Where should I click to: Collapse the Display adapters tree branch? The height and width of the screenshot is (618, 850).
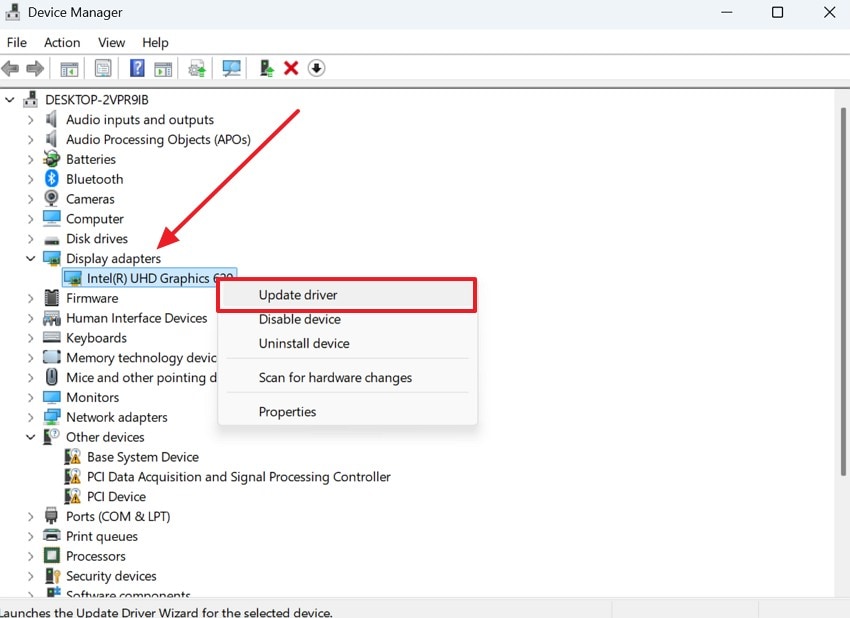click(x=30, y=258)
